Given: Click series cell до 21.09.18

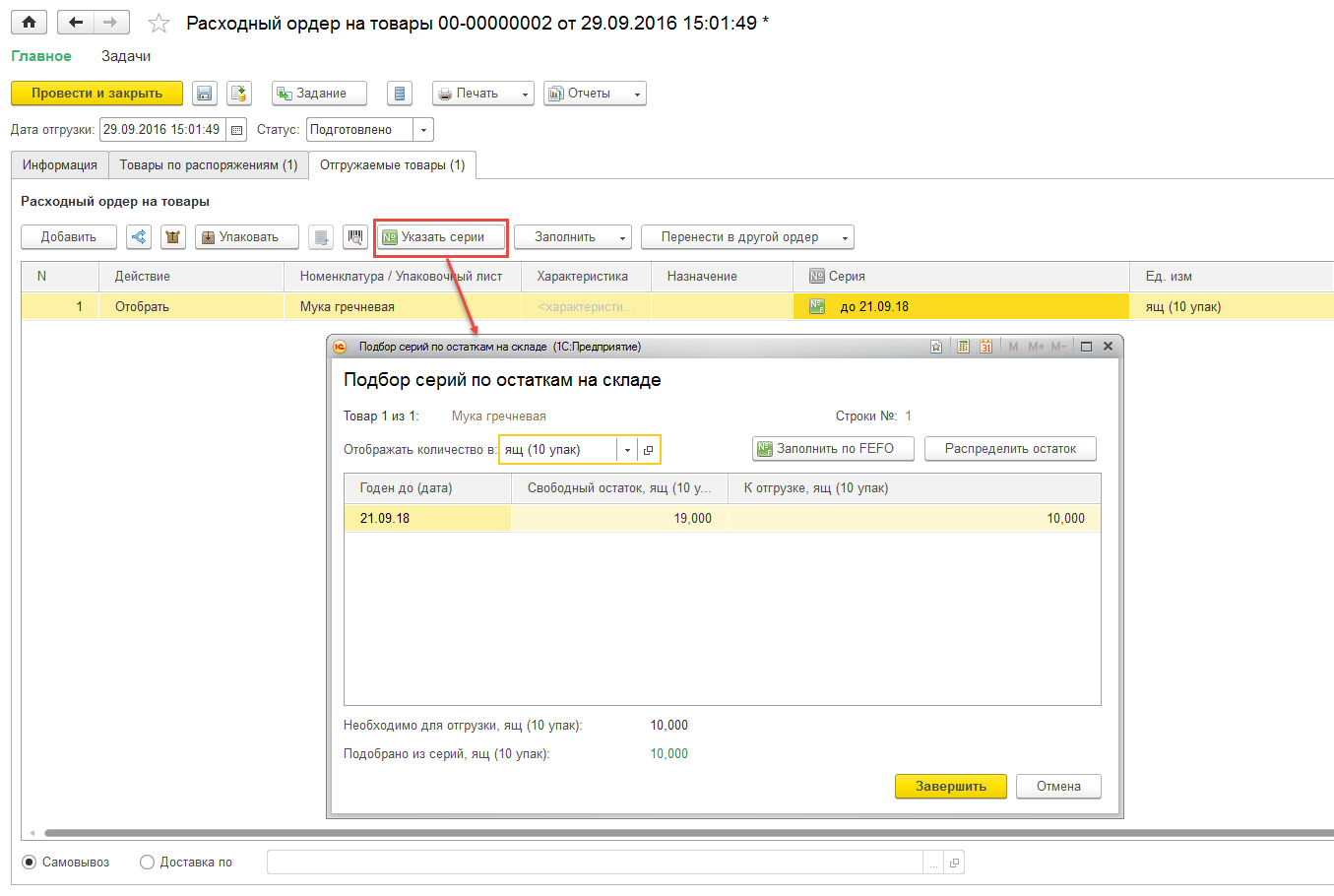Looking at the screenshot, I should 962,307.
